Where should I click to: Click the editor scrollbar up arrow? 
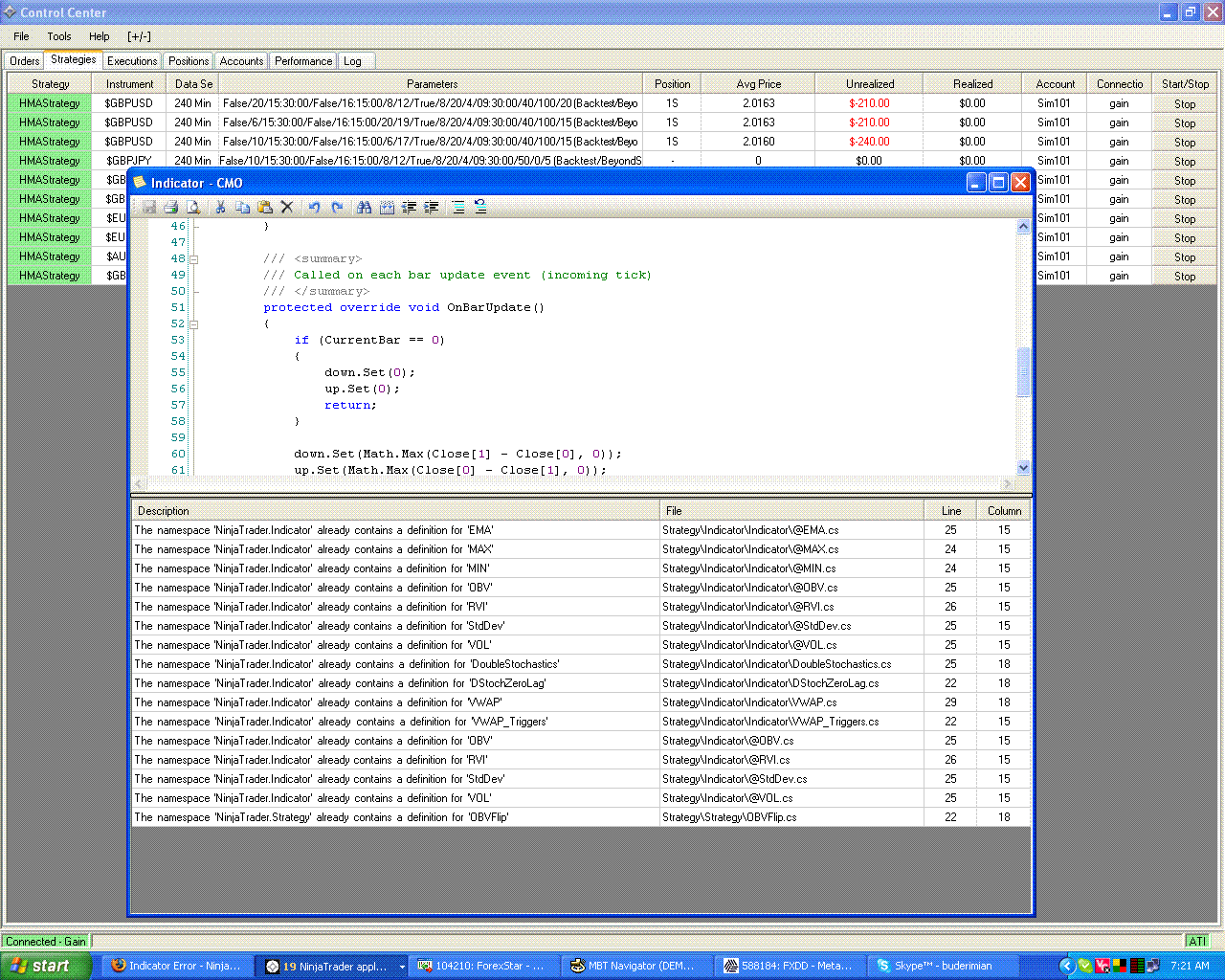click(x=1023, y=227)
